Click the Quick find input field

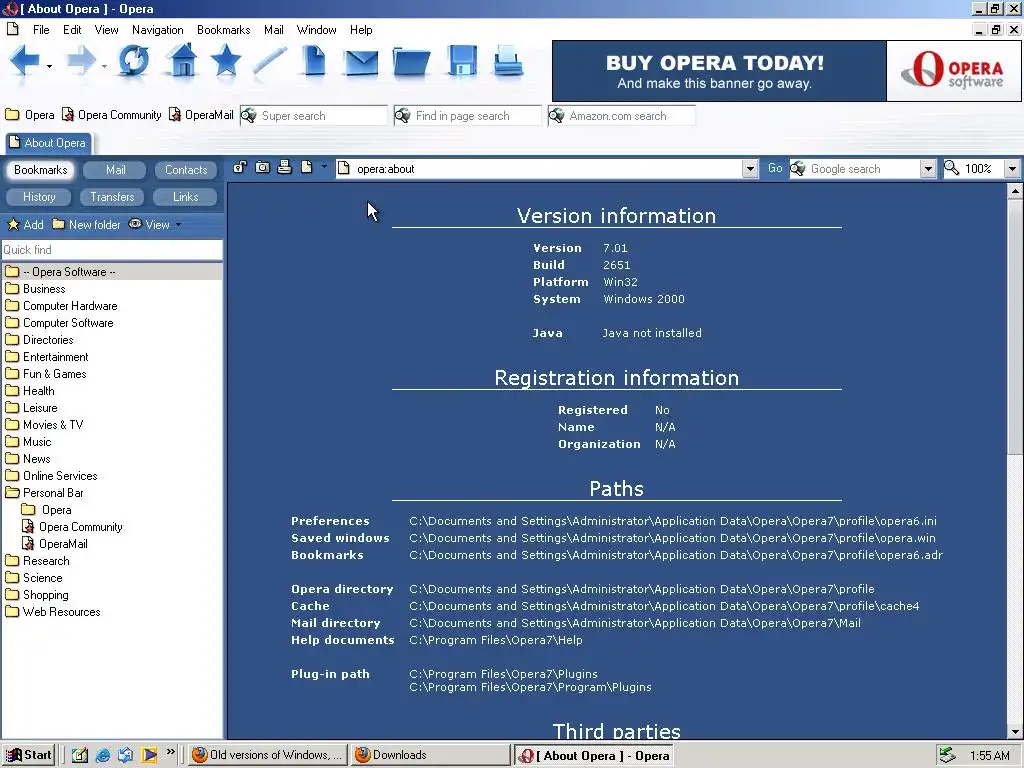[x=112, y=249]
